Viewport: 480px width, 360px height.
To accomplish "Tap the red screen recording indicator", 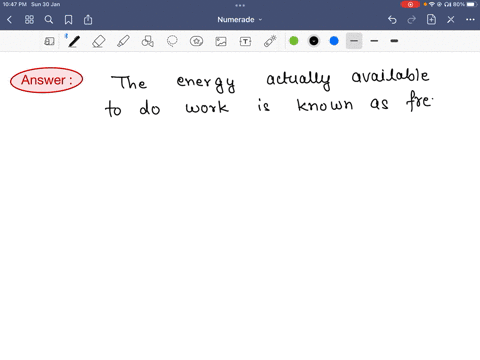I will click(410, 4).
